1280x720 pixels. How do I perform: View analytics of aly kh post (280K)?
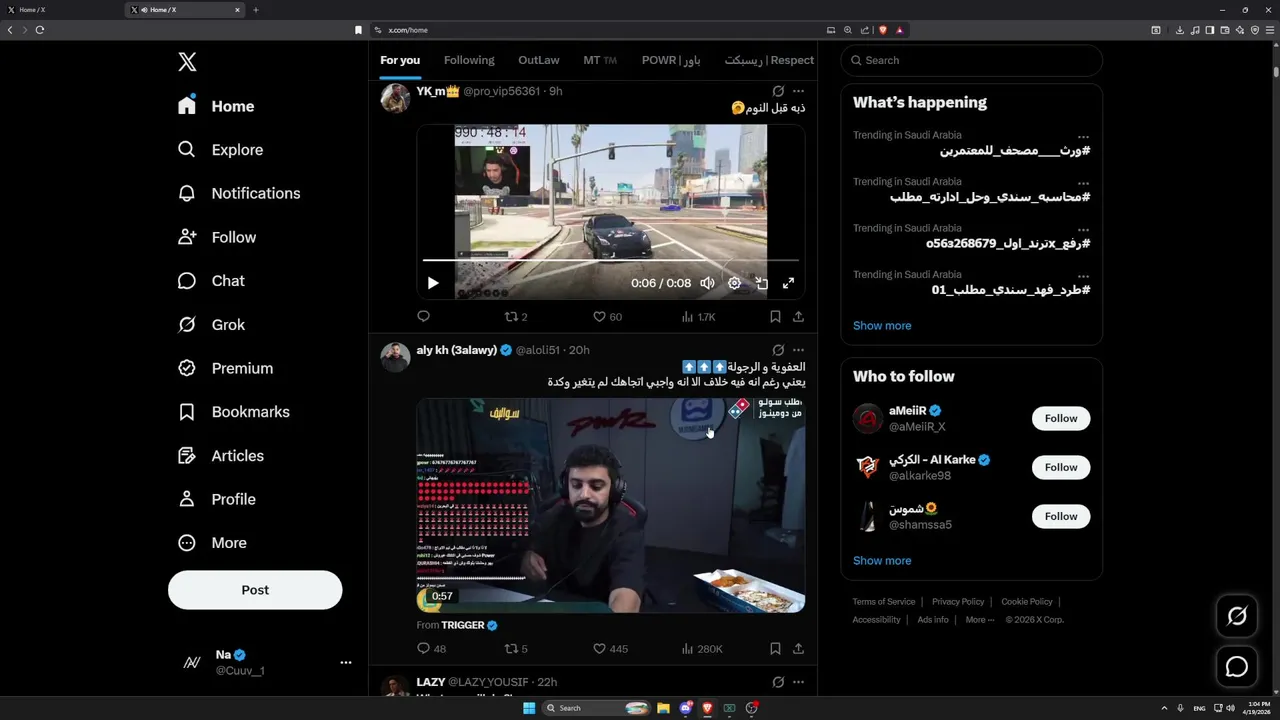[701, 649]
